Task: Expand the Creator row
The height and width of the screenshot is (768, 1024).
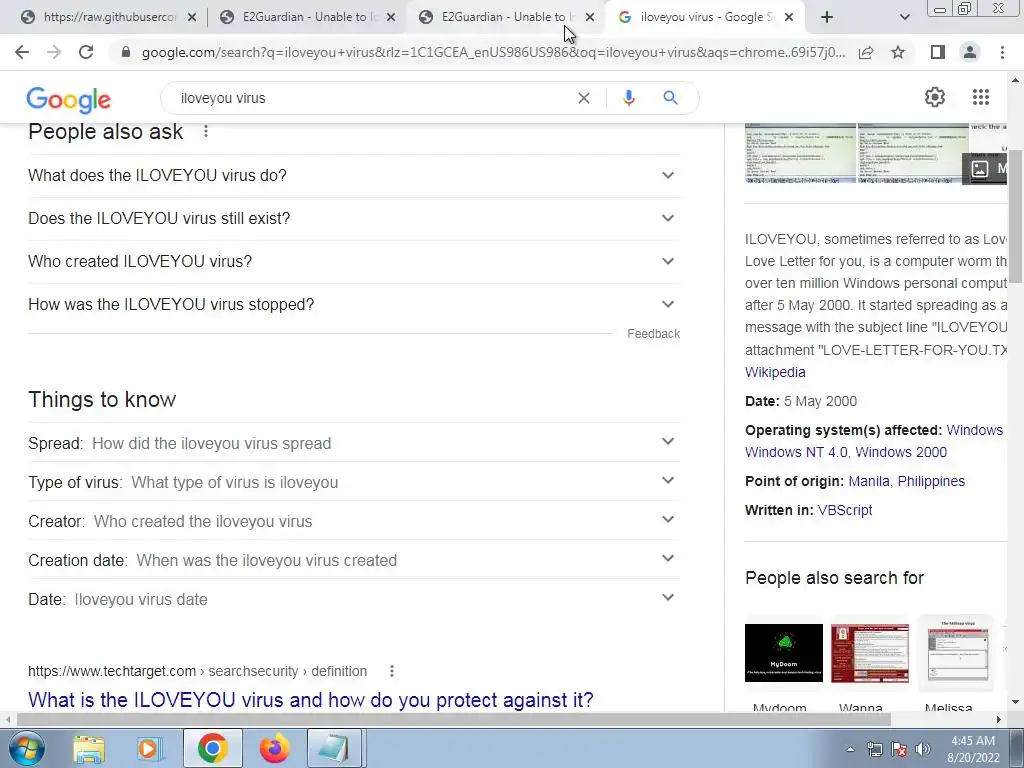Action: click(354, 521)
